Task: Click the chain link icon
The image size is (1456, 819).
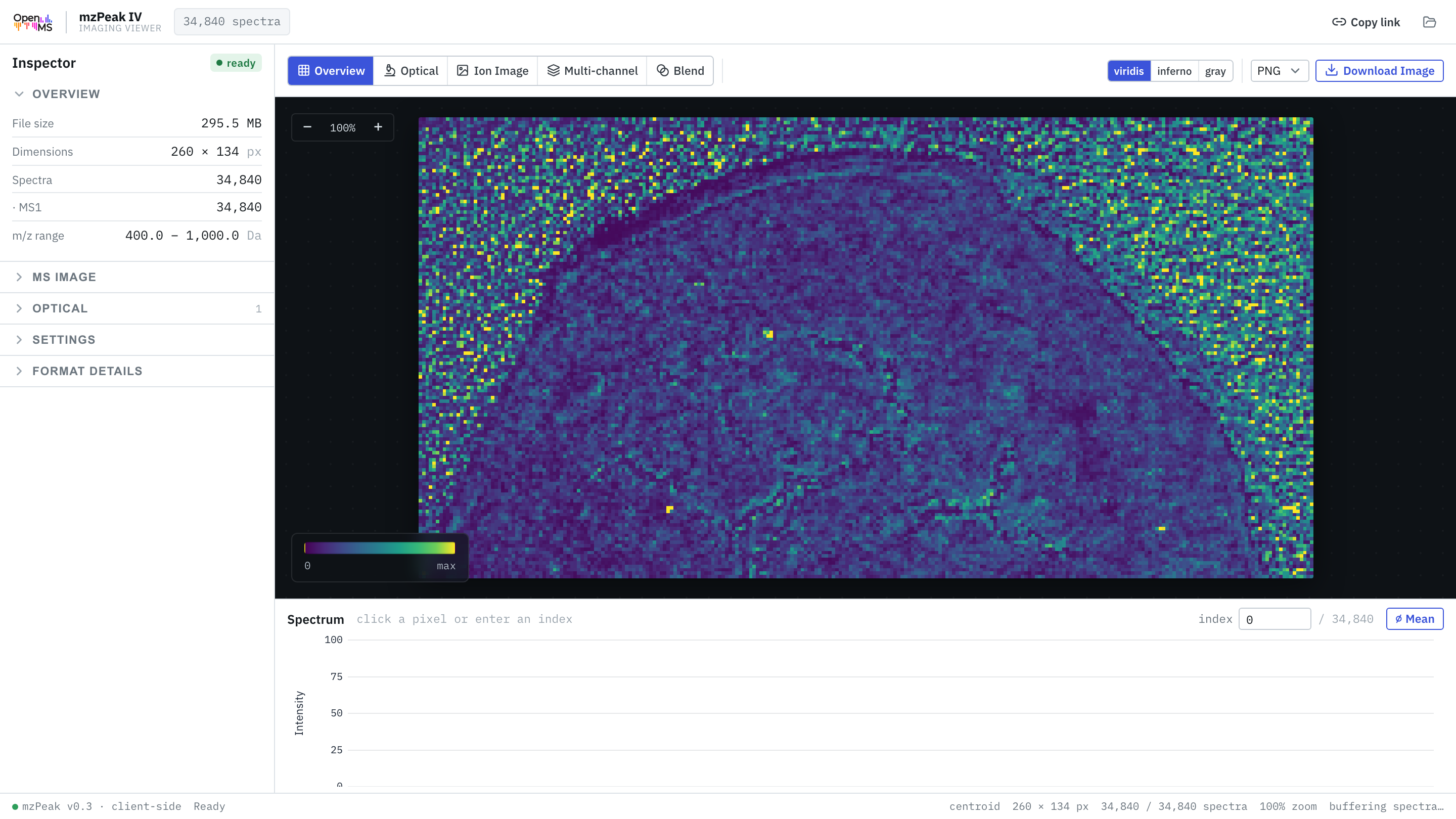Action: [1338, 22]
